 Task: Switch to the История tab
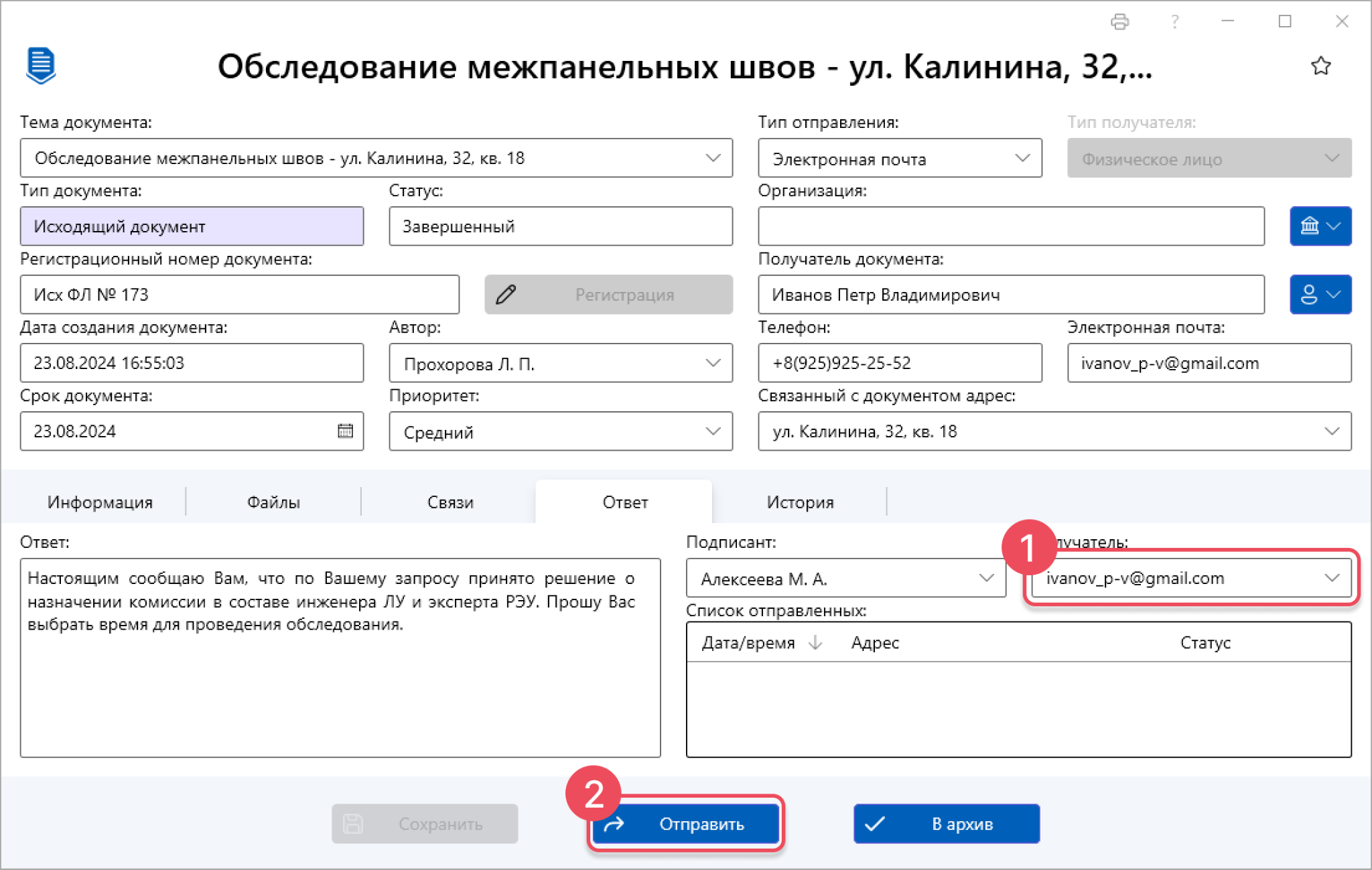[x=800, y=502]
